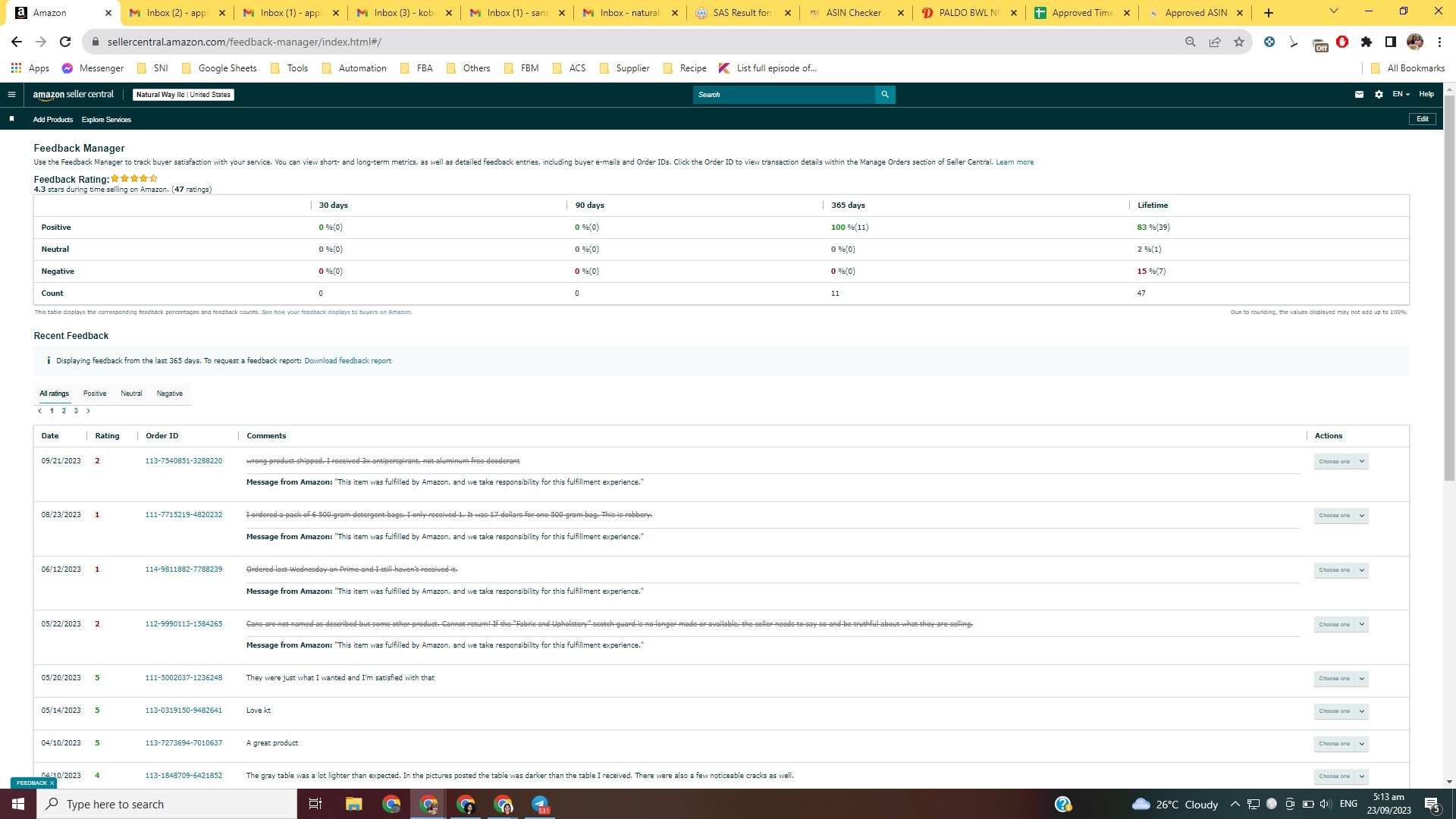Screen dimensions: 1456x819
Task: Click the next page arrow in pagination
Action: (88, 411)
